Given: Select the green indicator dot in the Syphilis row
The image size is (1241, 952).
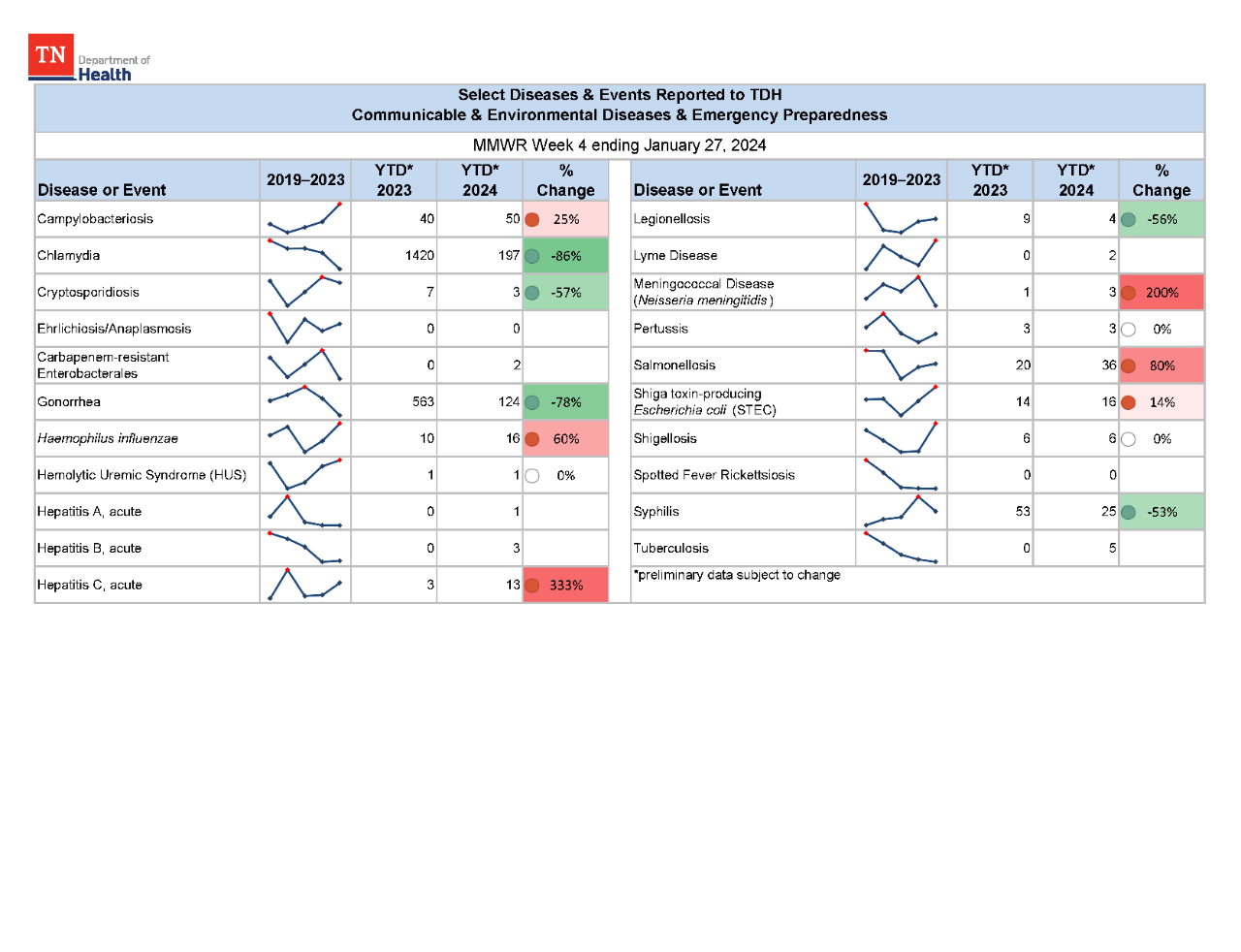Looking at the screenshot, I should coord(1129,512).
